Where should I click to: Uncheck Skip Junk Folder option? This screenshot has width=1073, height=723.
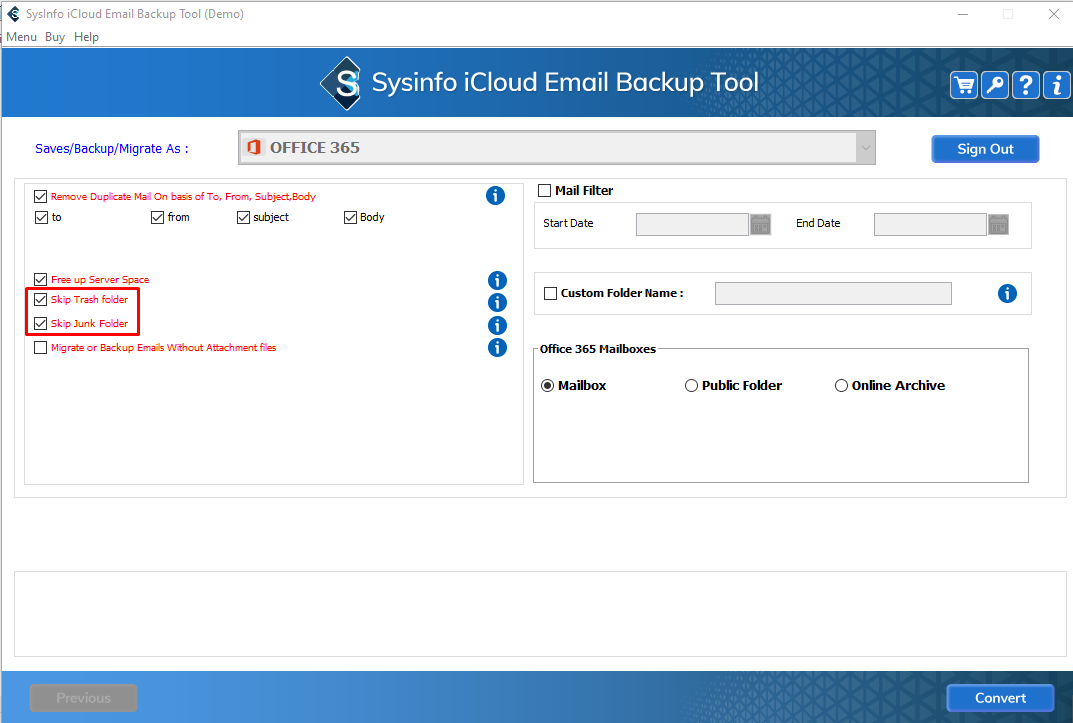pyautogui.click(x=41, y=324)
